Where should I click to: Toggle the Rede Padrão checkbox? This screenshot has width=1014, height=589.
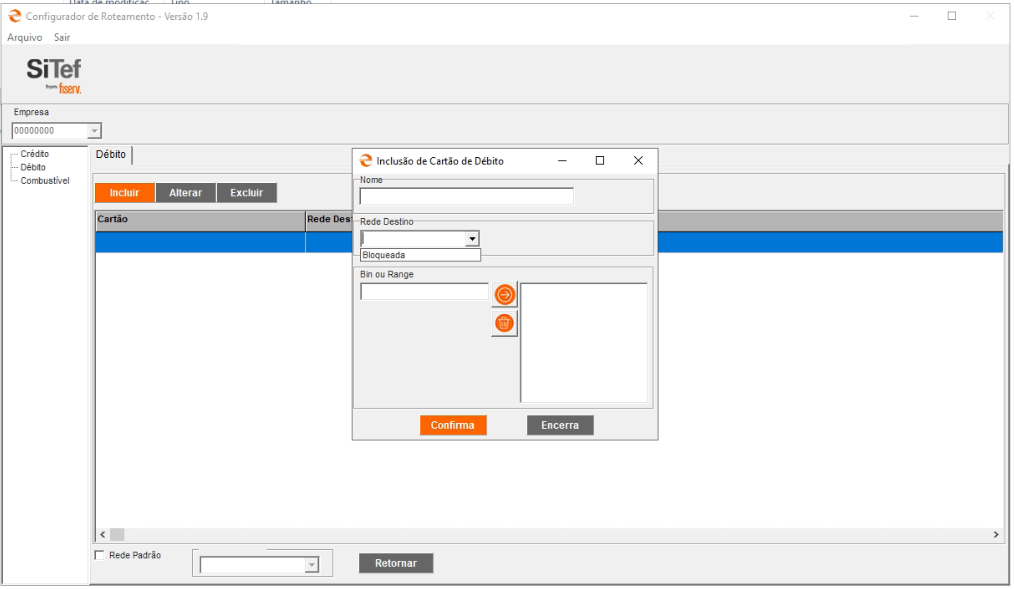tap(100, 555)
